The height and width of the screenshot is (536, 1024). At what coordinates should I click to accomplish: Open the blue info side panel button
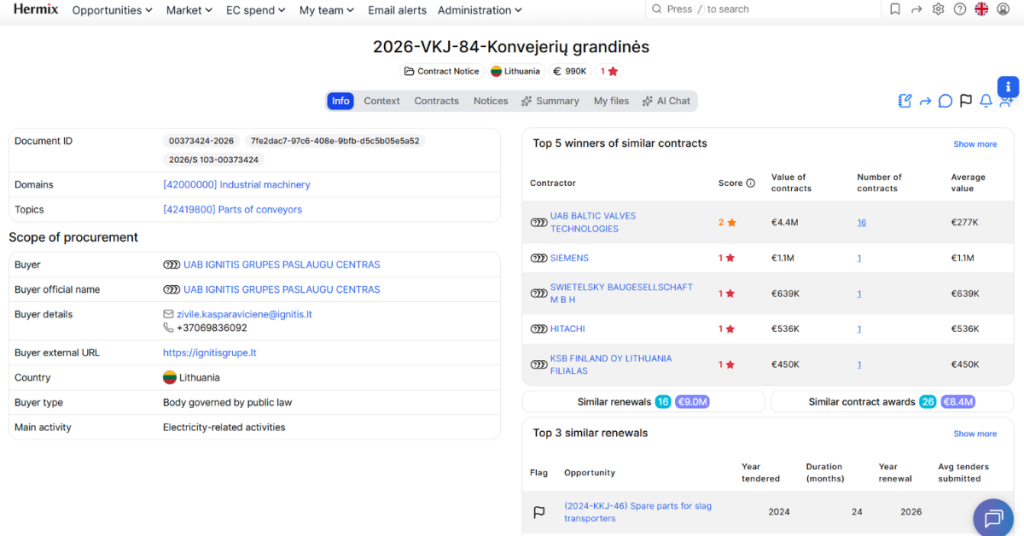click(1008, 87)
